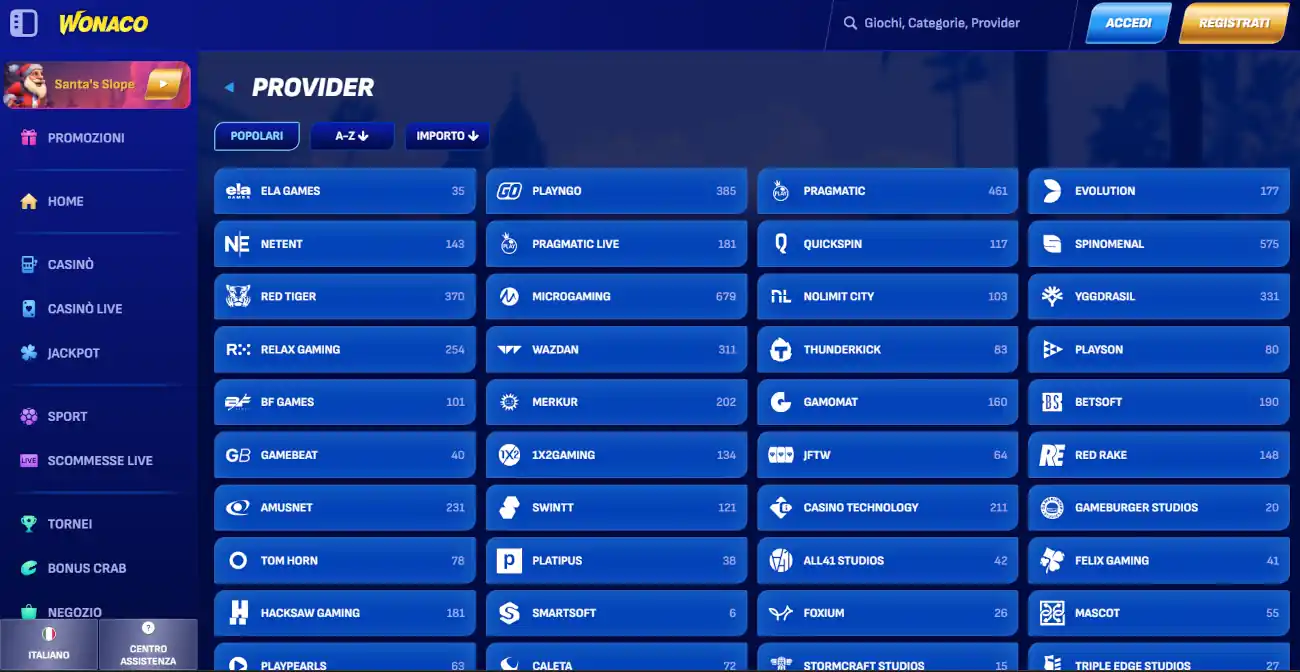Click the Accedi login button

[1128, 23]
